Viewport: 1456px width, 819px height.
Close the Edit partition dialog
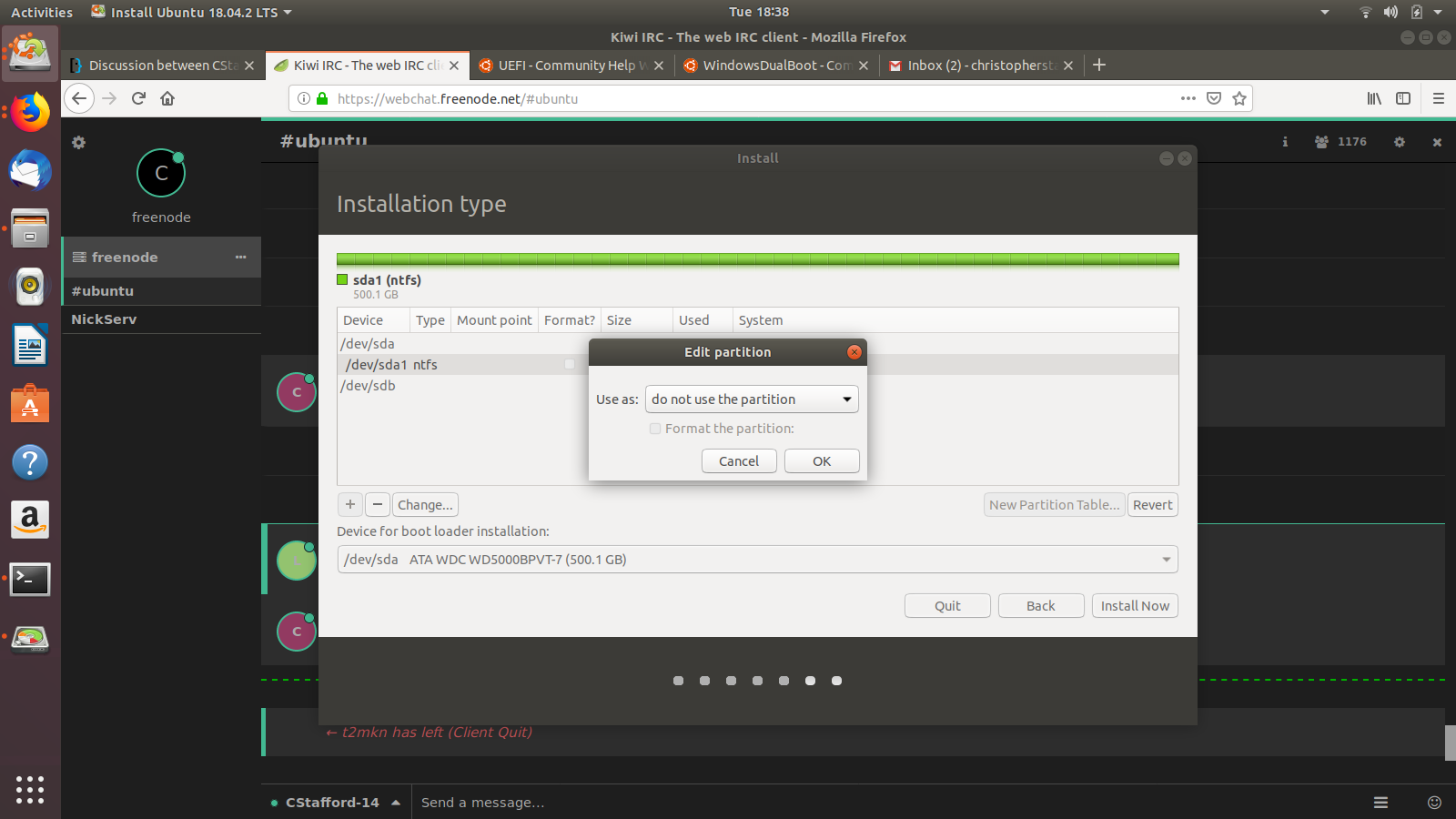click(x=854, y=352)
